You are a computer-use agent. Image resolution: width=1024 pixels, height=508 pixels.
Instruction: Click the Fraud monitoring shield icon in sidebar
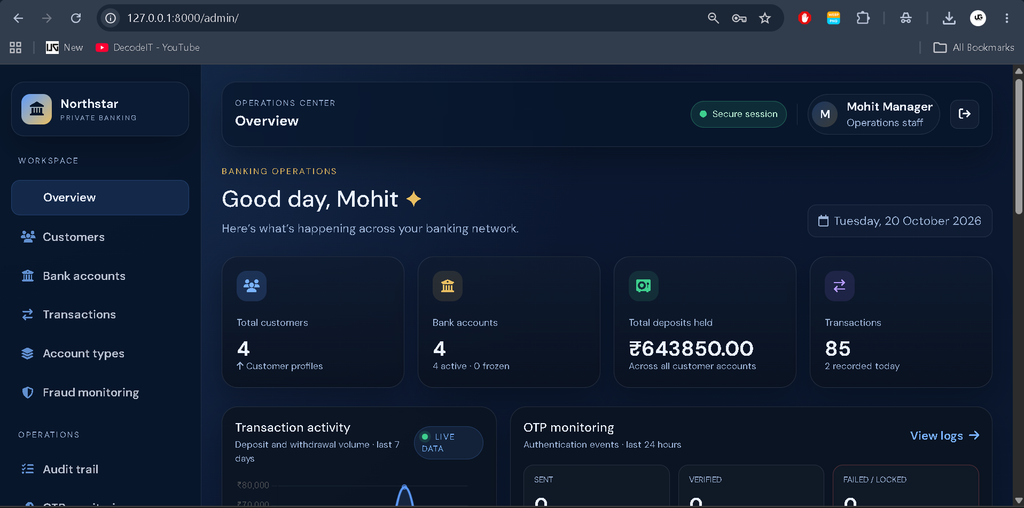(x=27, y=392)
